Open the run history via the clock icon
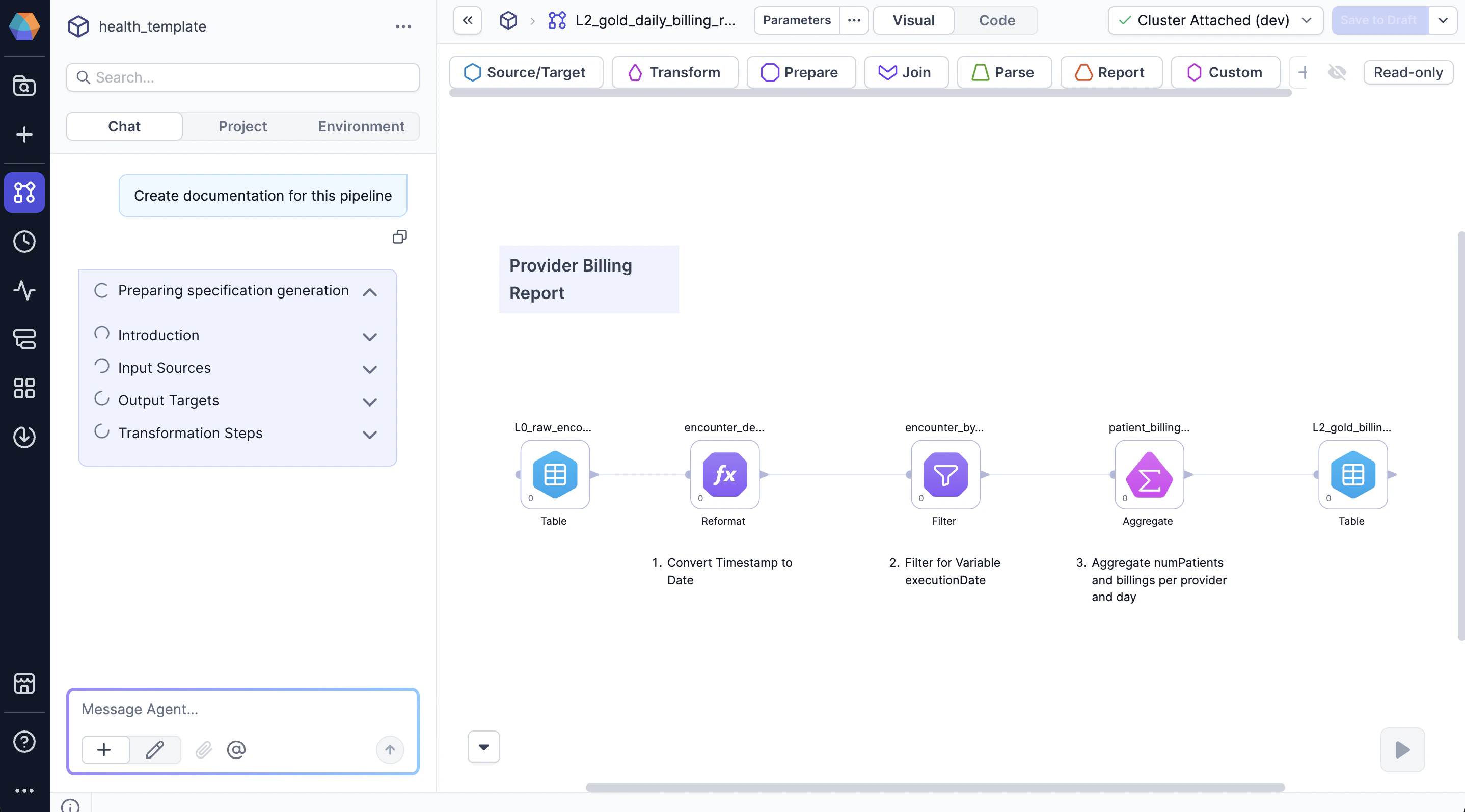 (24, 241)
